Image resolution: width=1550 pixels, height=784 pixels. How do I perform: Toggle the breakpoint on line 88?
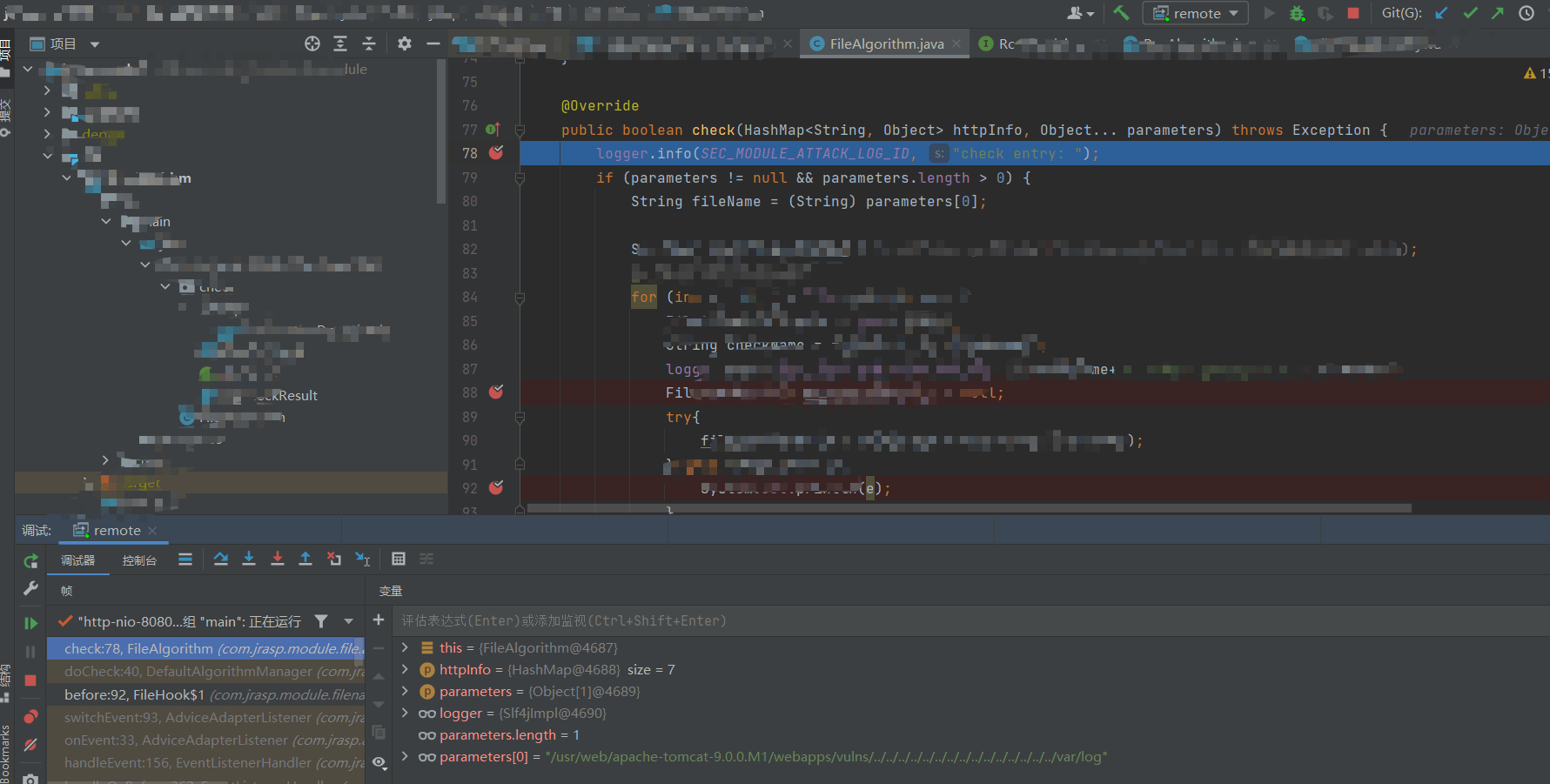click(496, 392)
